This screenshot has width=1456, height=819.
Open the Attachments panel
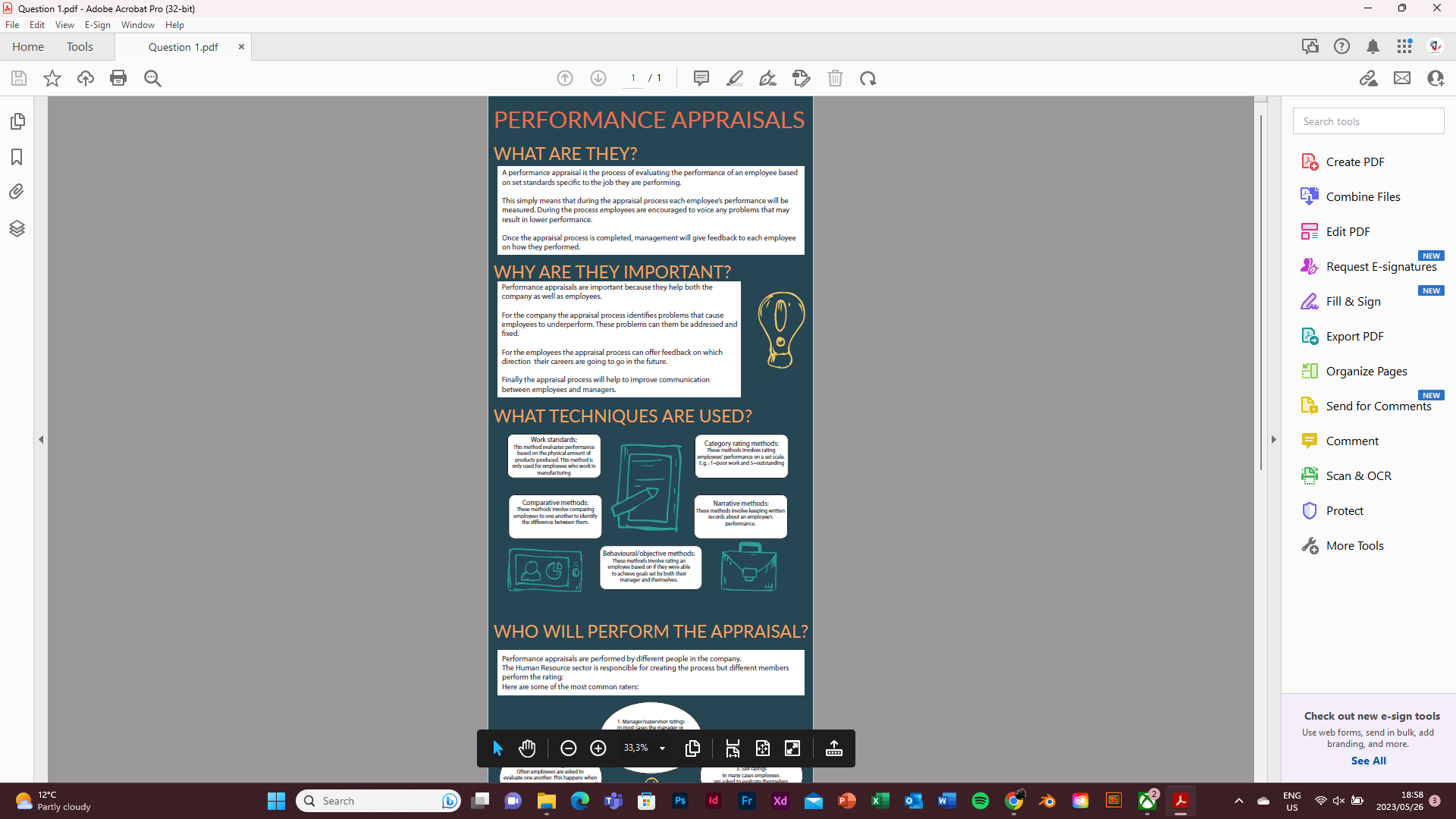click(17, 191)
